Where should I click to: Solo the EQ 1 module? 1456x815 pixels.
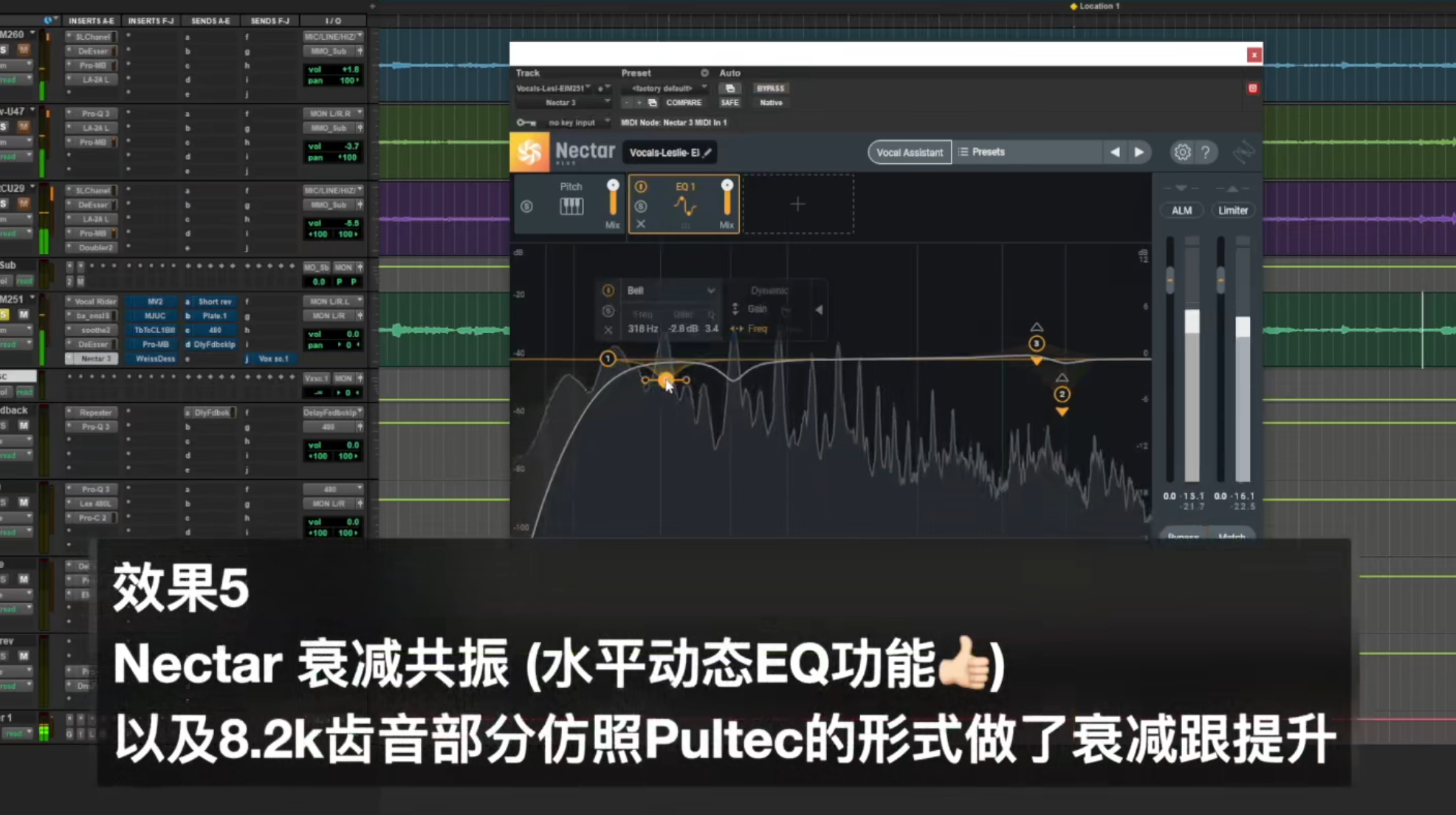click(x=641, y=206)
